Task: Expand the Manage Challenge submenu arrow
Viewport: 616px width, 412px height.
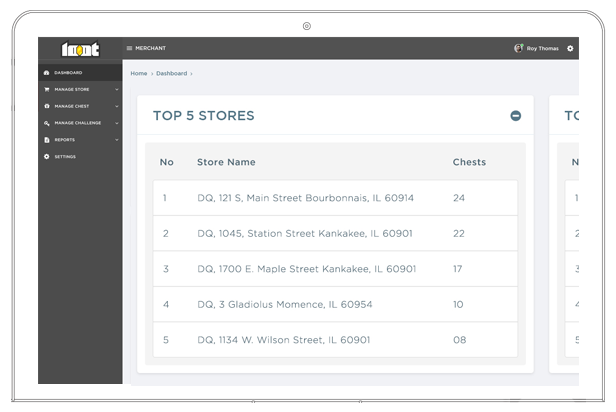Action: point(117,123)
